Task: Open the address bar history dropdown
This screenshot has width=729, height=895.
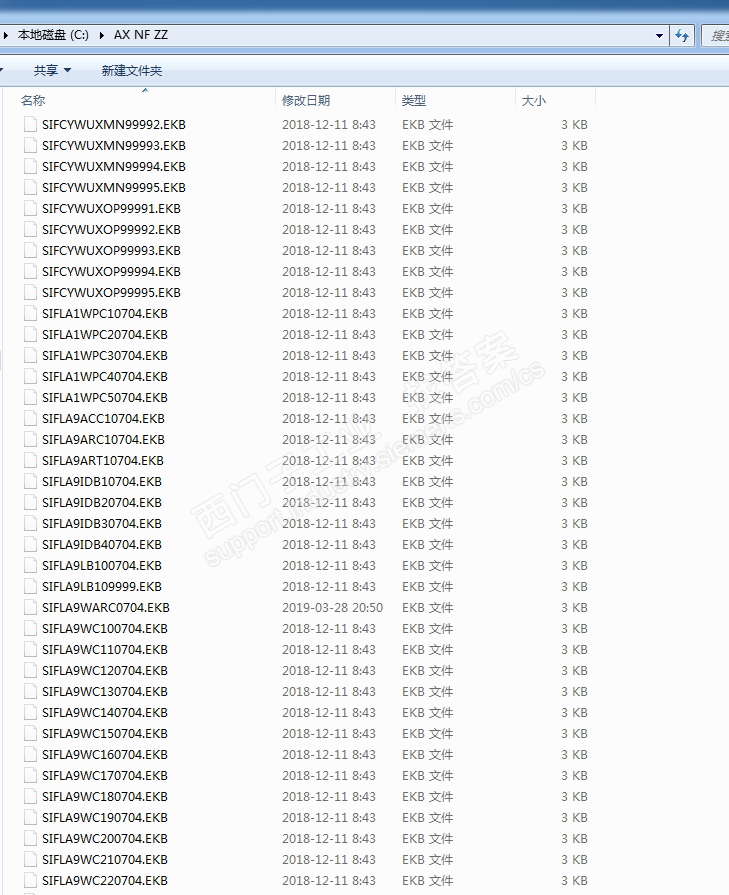Action: (659, 35)
